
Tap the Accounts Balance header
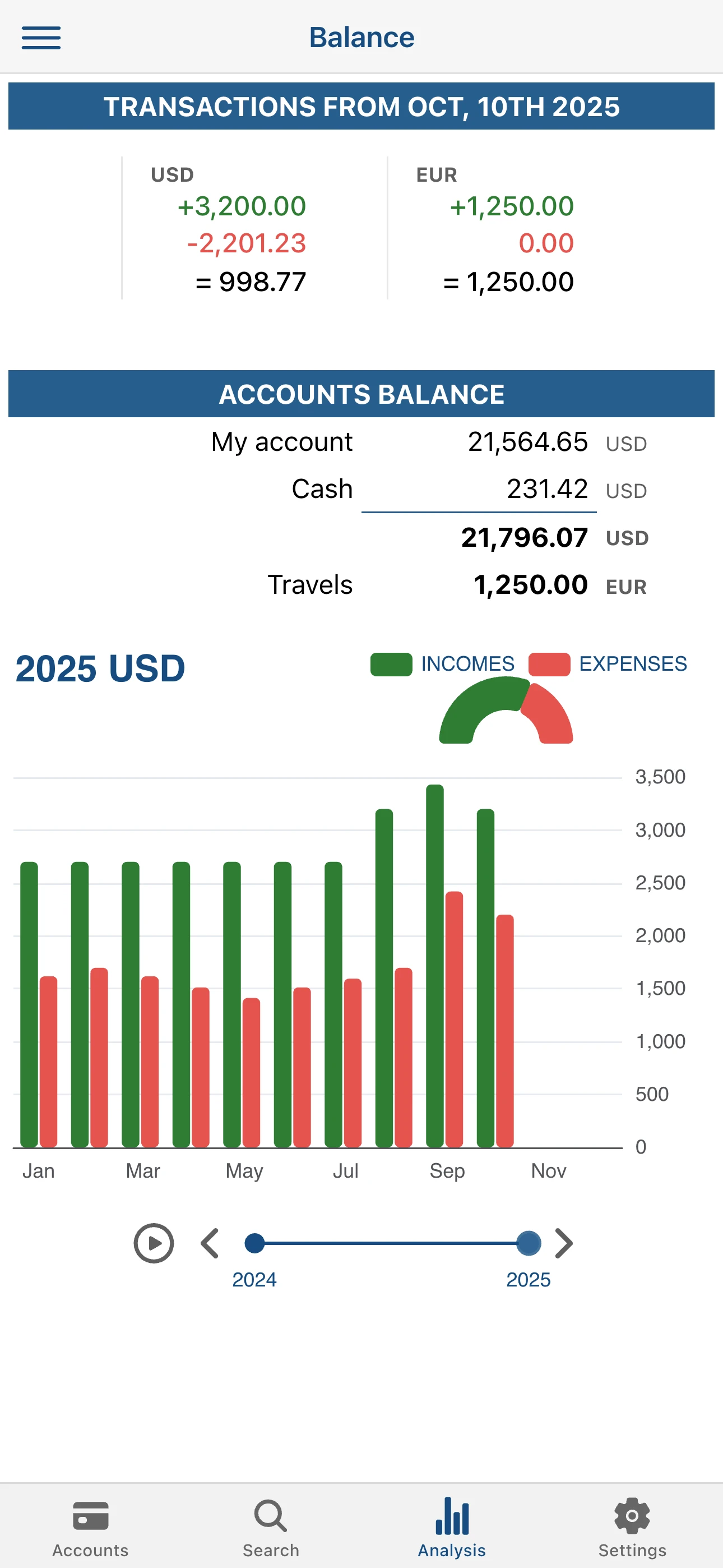[361, 394]
